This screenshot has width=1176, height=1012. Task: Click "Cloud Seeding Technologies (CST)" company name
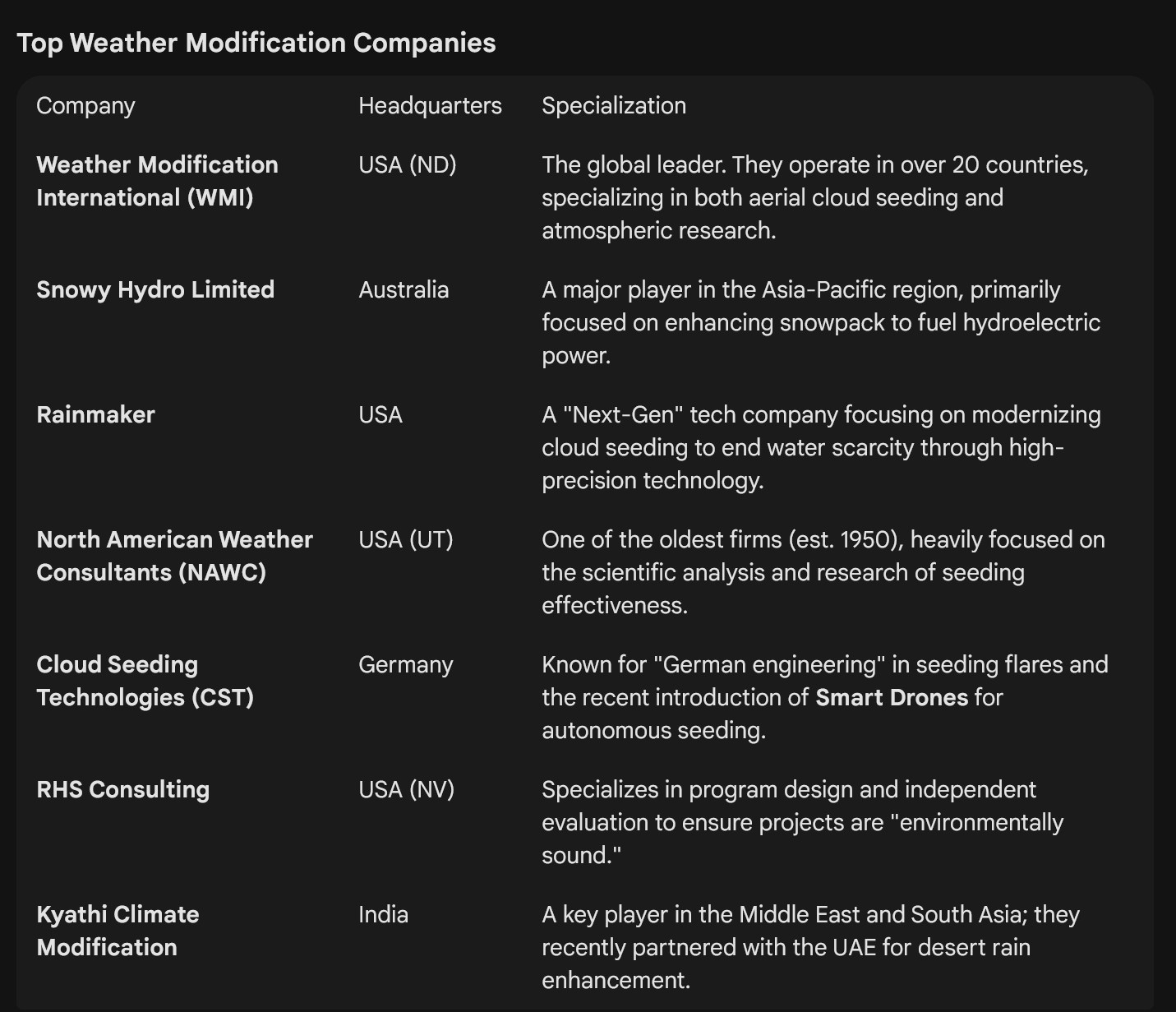(x=145, y=681)
